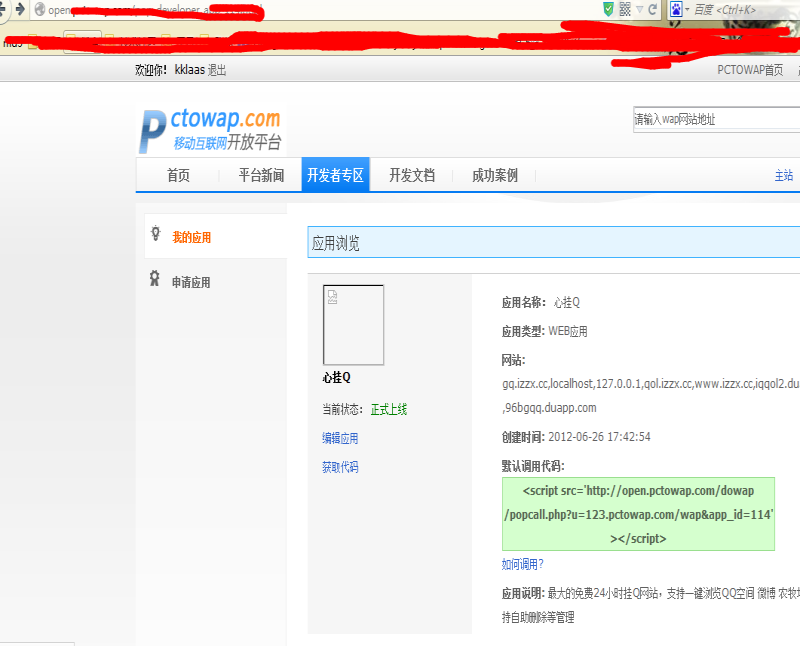The image size is (800, 646).
Task: Click the 96bgqq.duapp.com website text
Action: click(551, 408)
